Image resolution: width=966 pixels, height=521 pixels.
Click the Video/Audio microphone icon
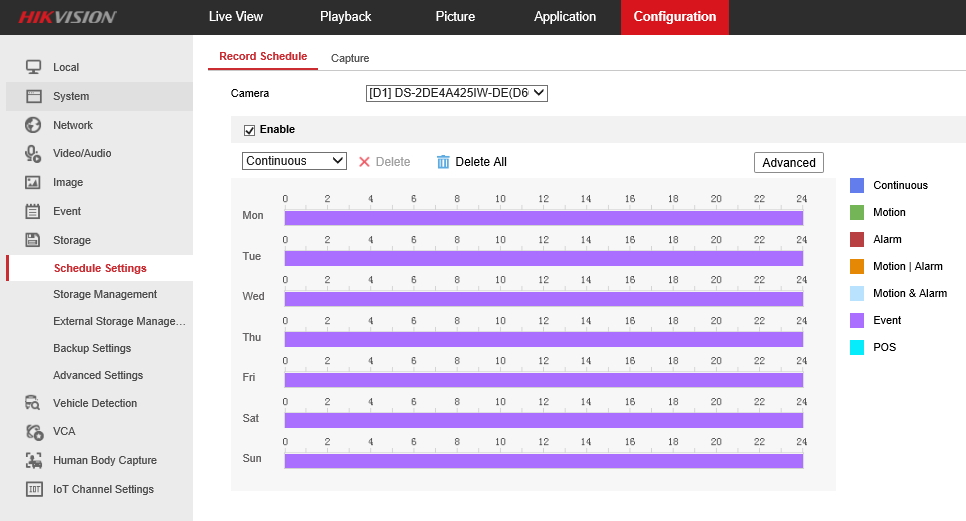tap(33, 153)
